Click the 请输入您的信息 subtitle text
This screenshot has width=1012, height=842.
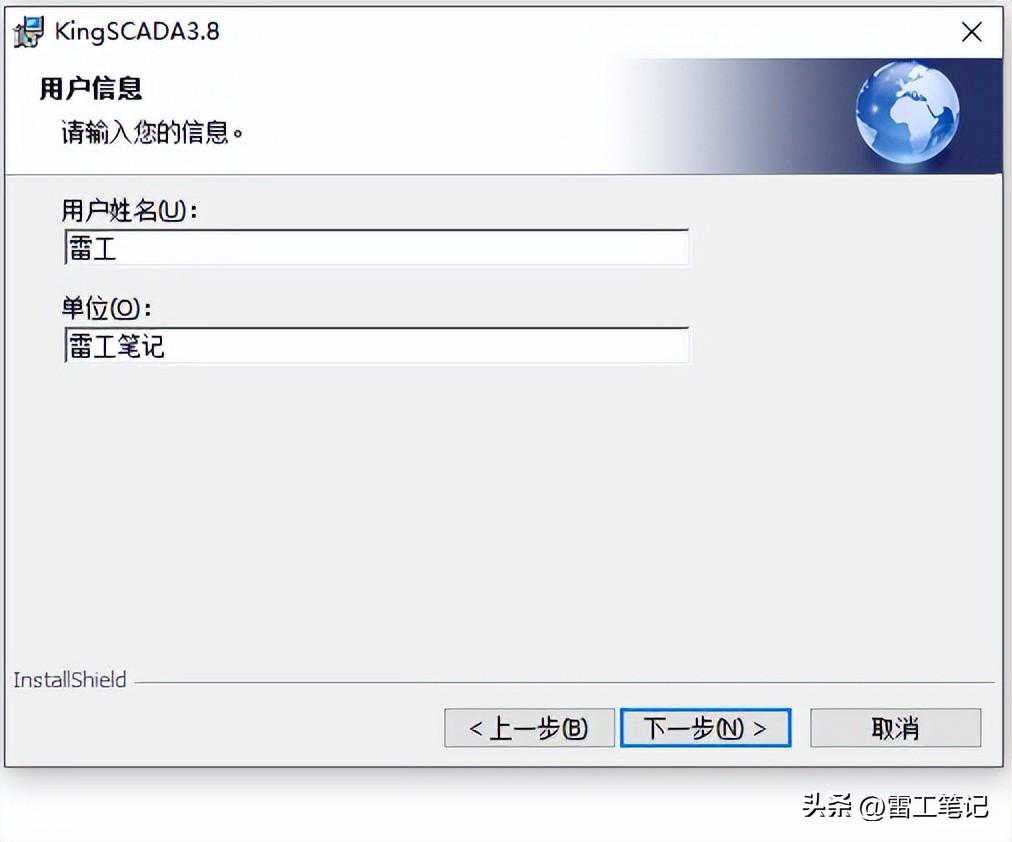pos(152,132)
